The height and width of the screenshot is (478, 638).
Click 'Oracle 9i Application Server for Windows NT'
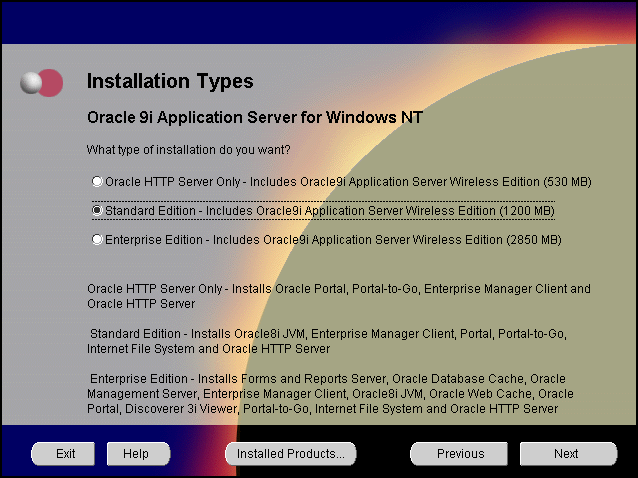255,117
